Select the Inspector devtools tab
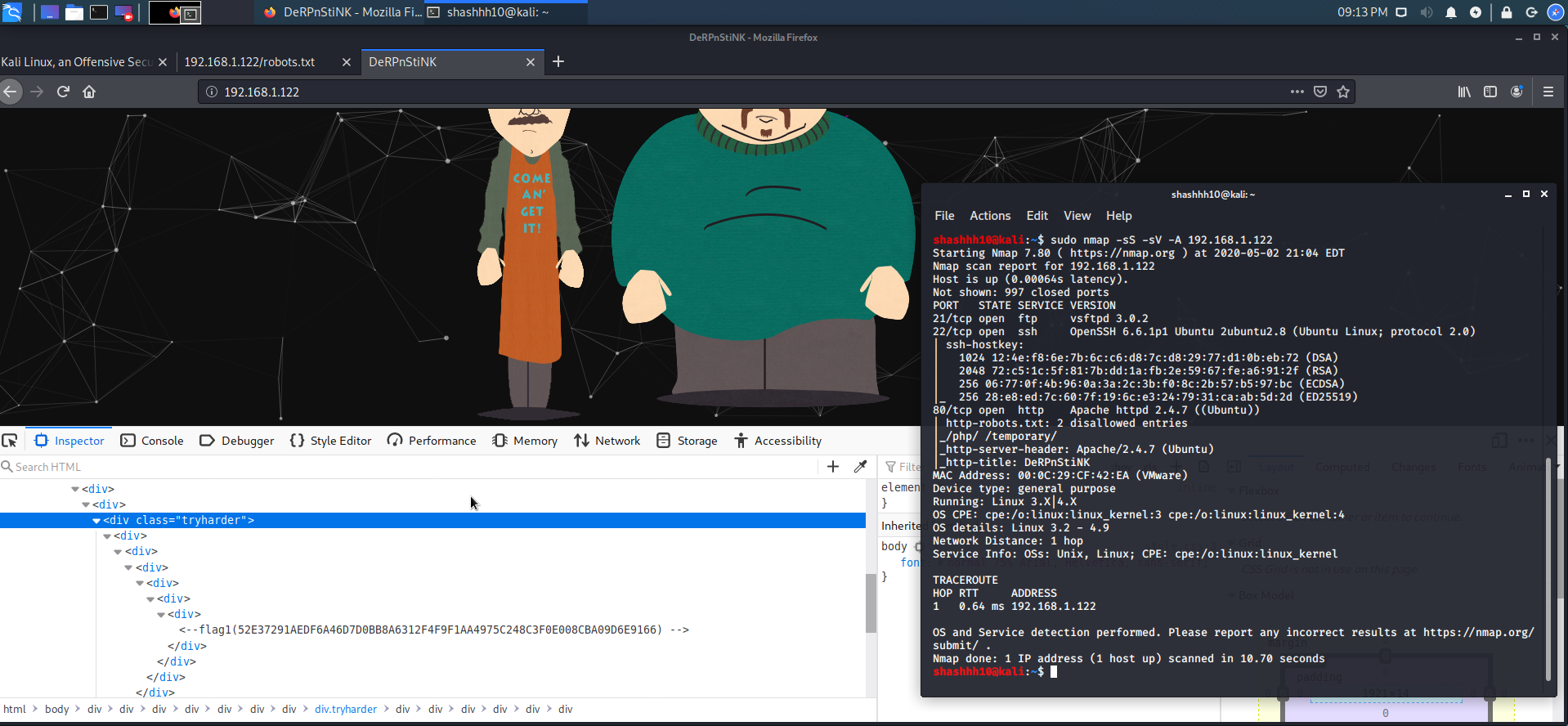This screenshot has width=1568, height=726. point(69,441)
